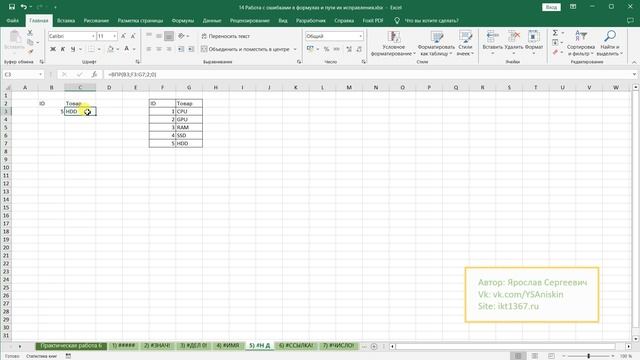The height and width of the screenshot is (360, 640).
Task: Open Формат cells menu
Action: tap(533, 43)
